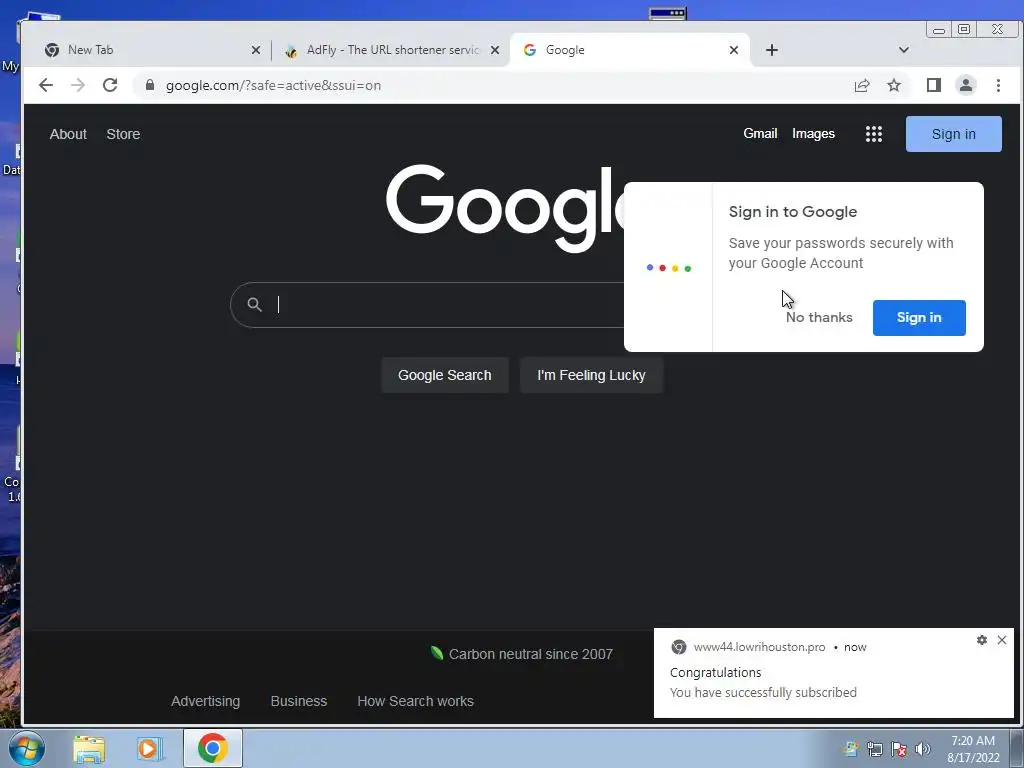Open the volume speaker tray icon

click(x=923, y=749)
